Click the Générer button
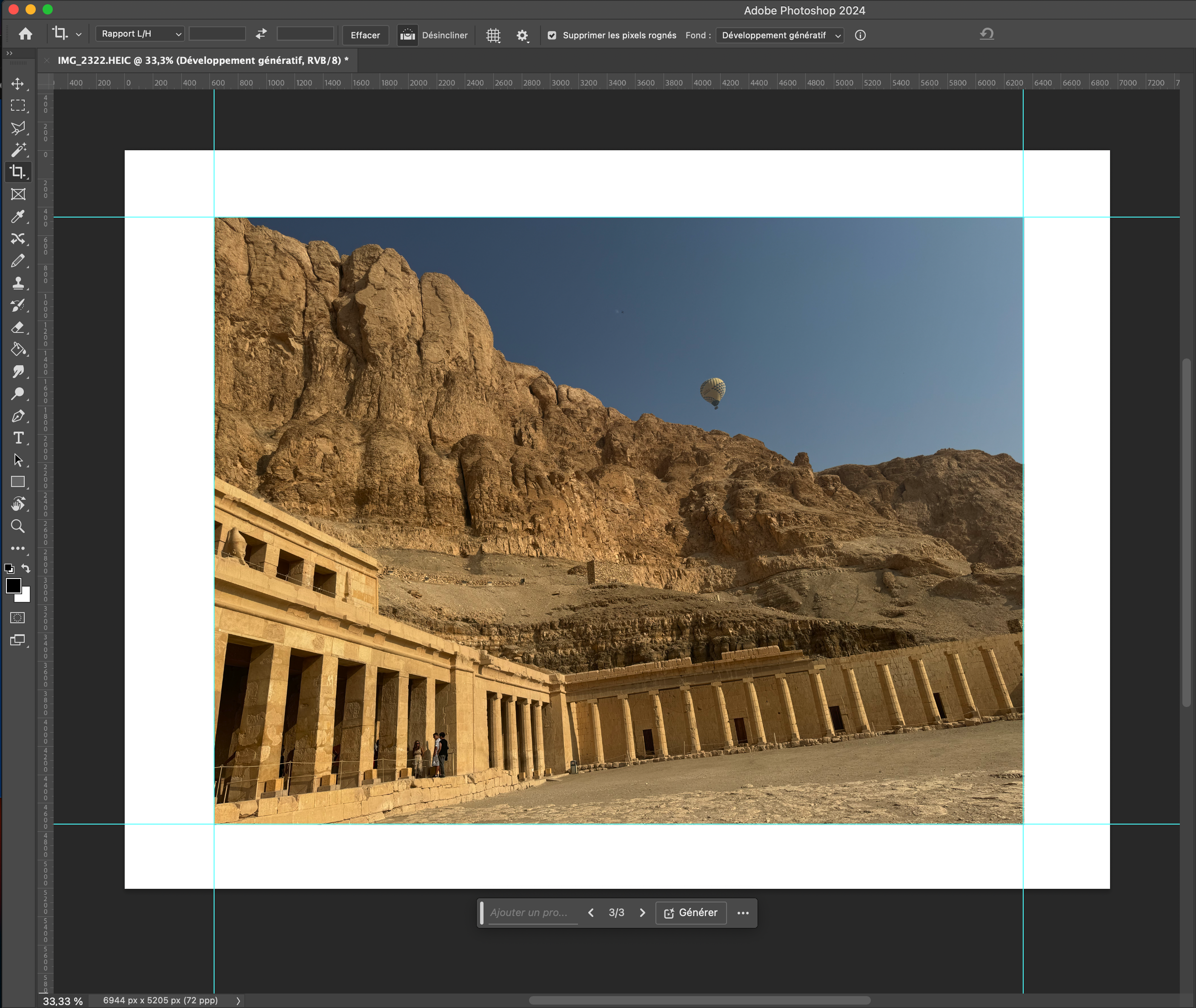Screen dimensions: 1196x1008 coord(691,913)
